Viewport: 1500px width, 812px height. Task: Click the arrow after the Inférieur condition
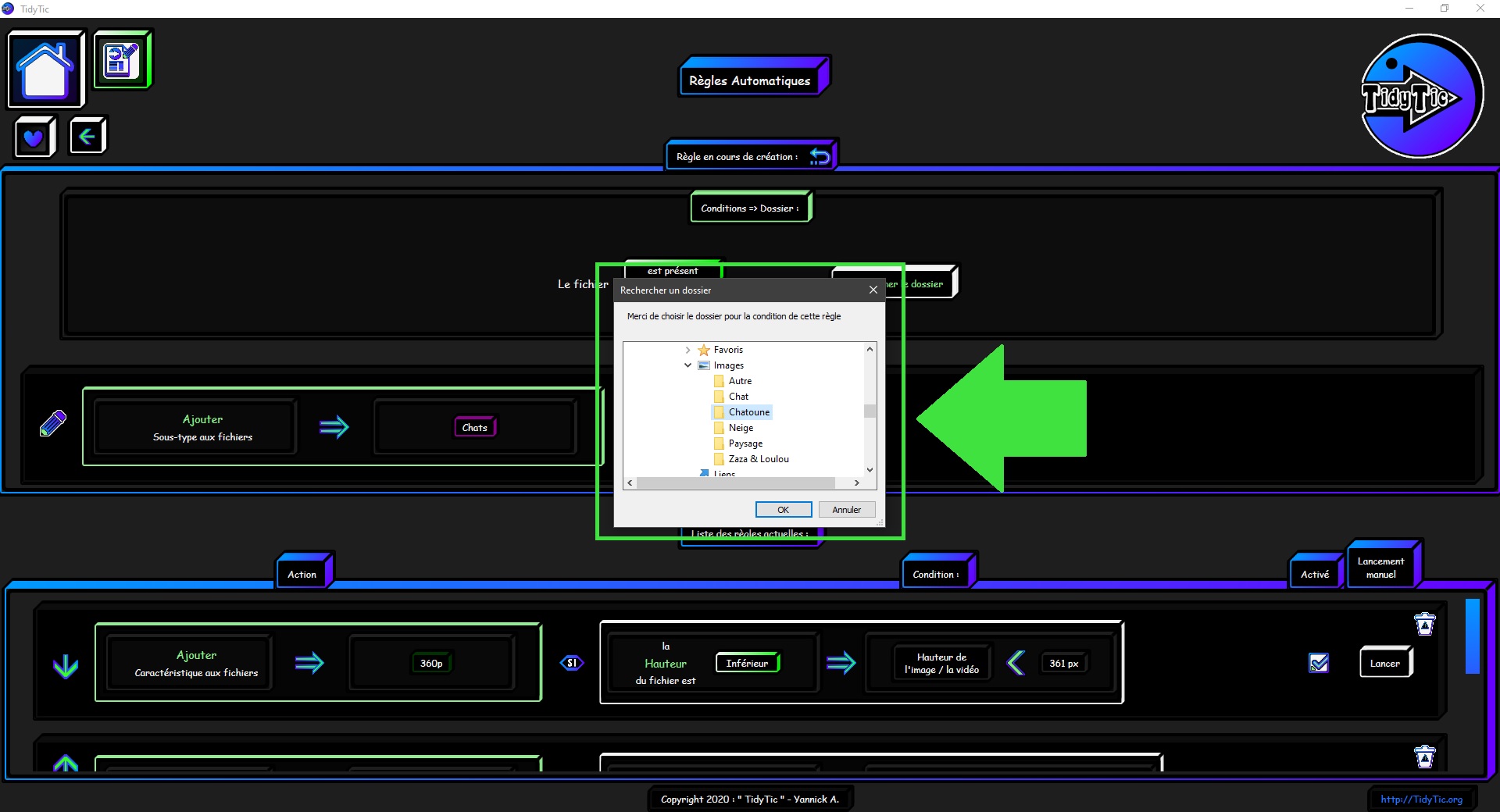[841, 663]
